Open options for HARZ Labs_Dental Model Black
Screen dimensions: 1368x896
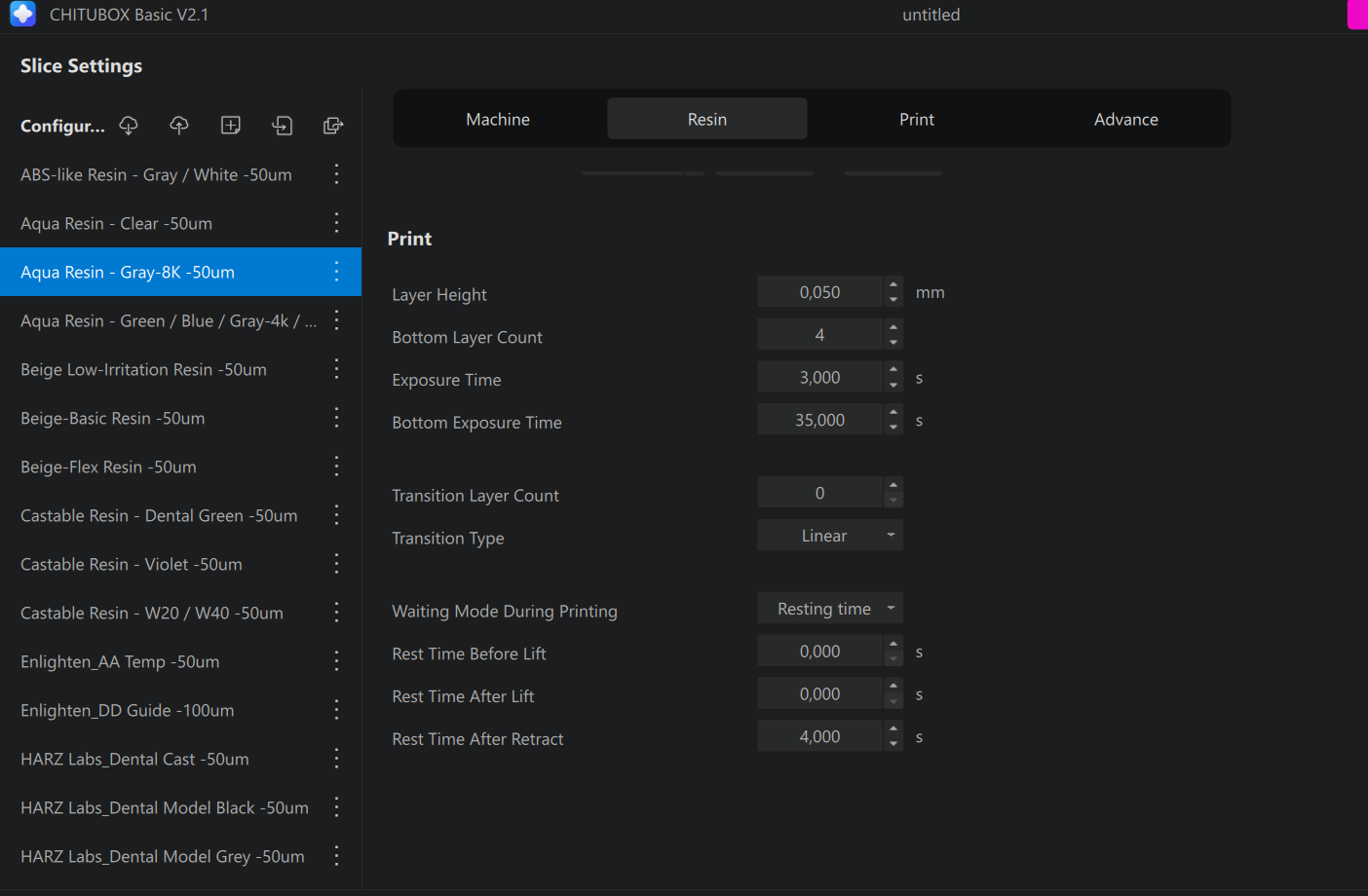pos(336,807)
